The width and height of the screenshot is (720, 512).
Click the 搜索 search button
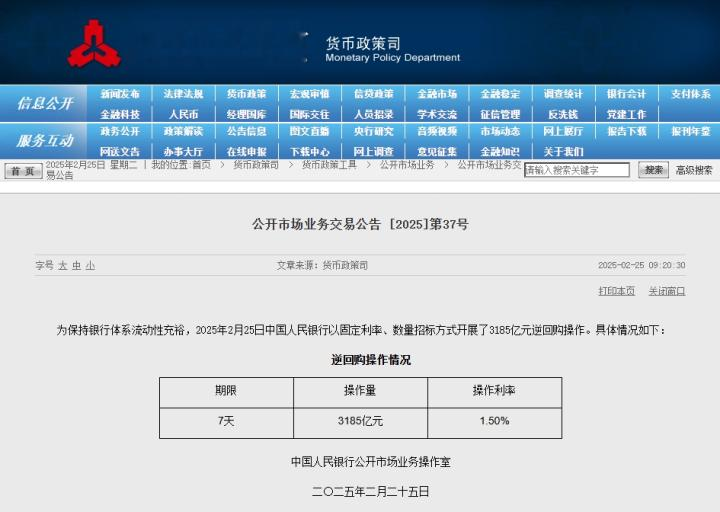(x=653, y=170)
